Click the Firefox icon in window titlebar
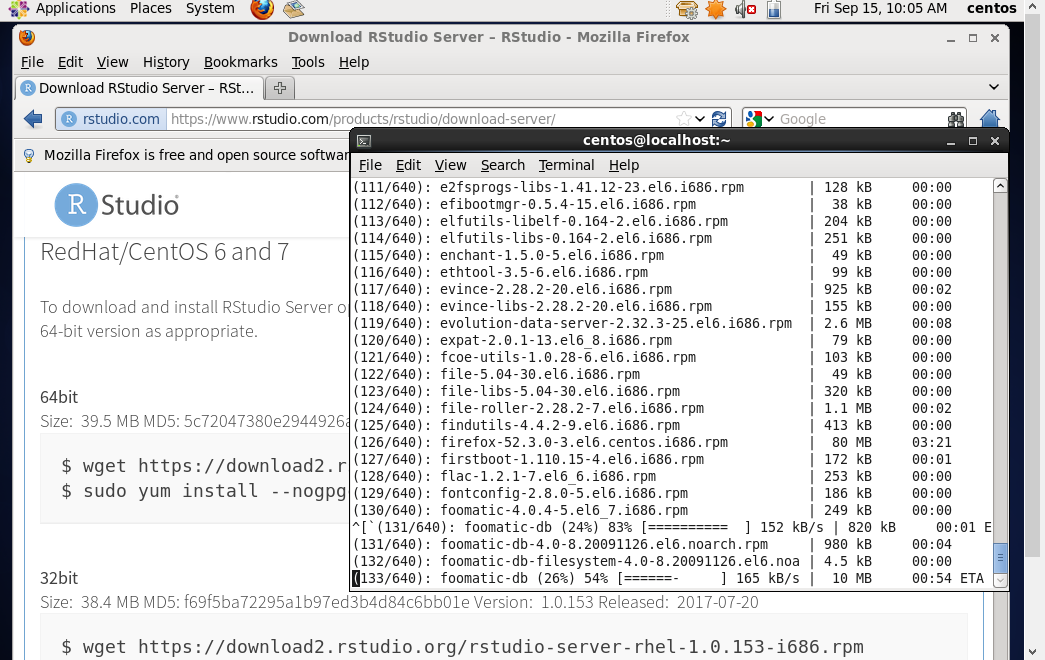1045x660 pixels. pyautogui.click(x=27, y=37)
